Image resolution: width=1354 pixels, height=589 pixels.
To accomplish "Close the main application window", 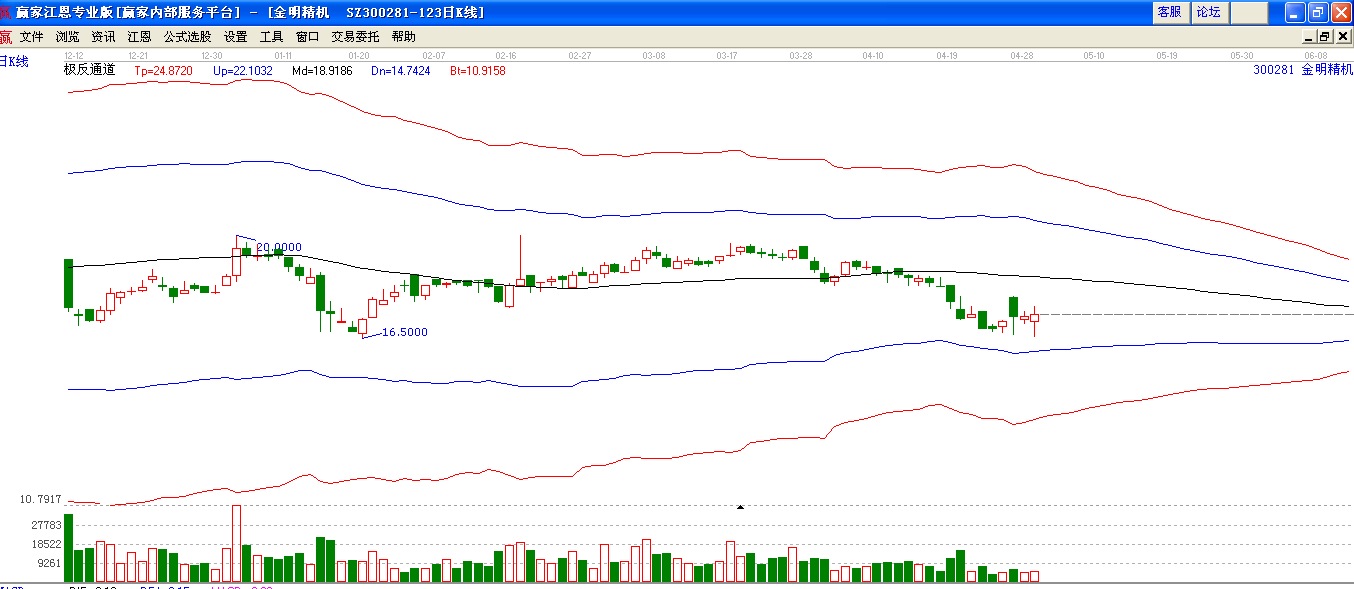I will coord(1341,12).
